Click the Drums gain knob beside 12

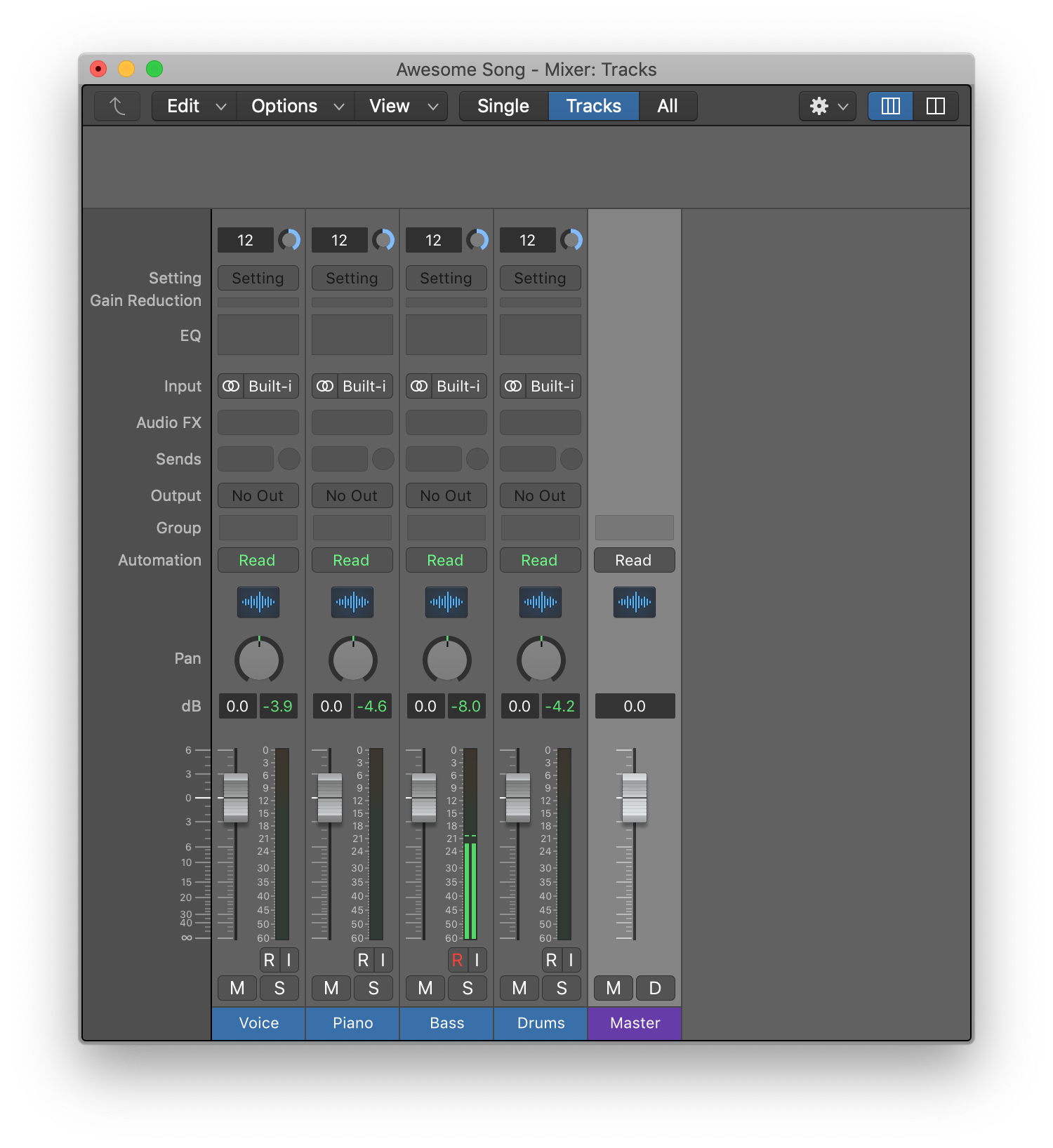571,240
